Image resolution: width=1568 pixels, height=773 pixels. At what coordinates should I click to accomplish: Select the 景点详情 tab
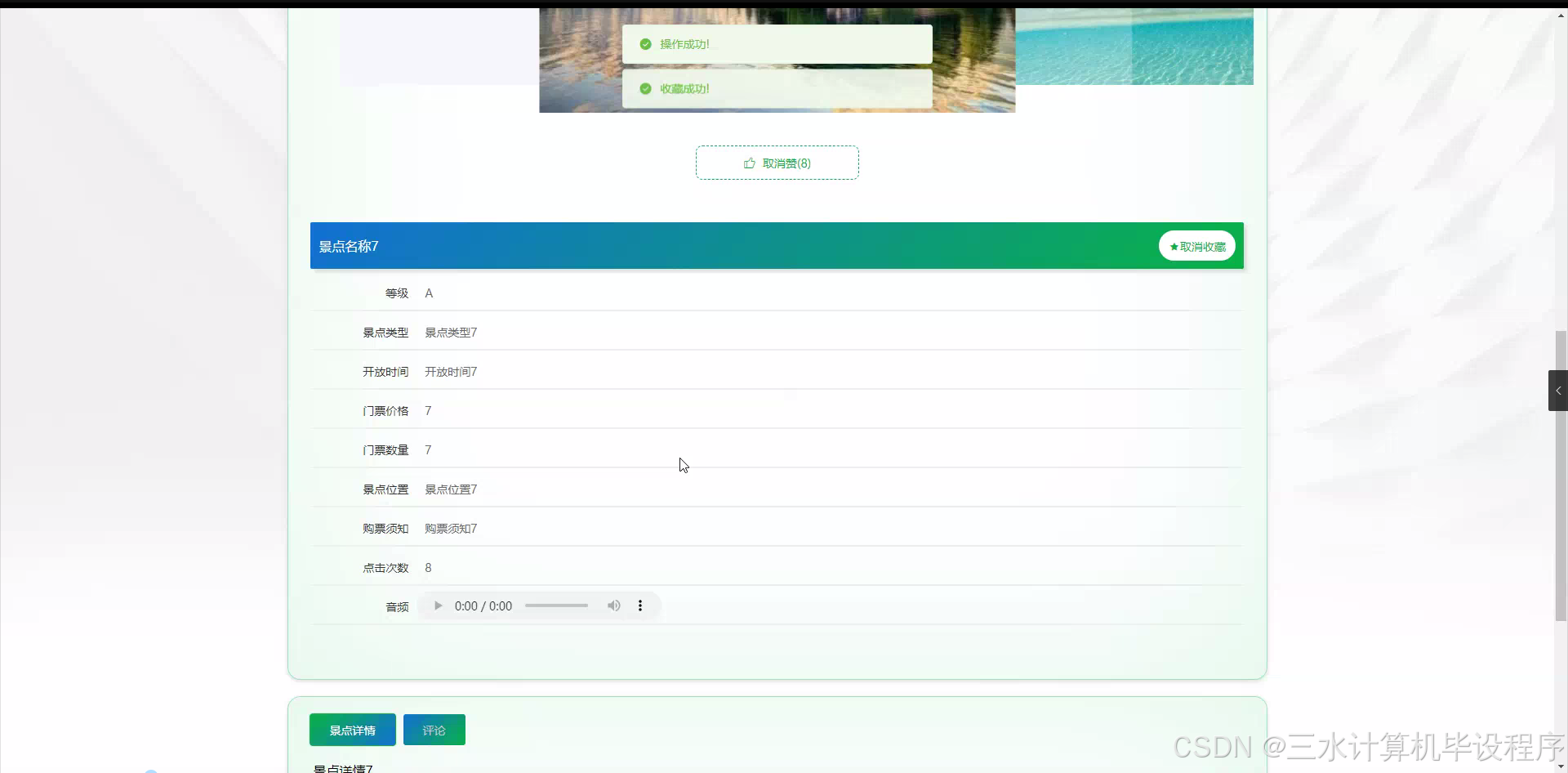point(352,730)
